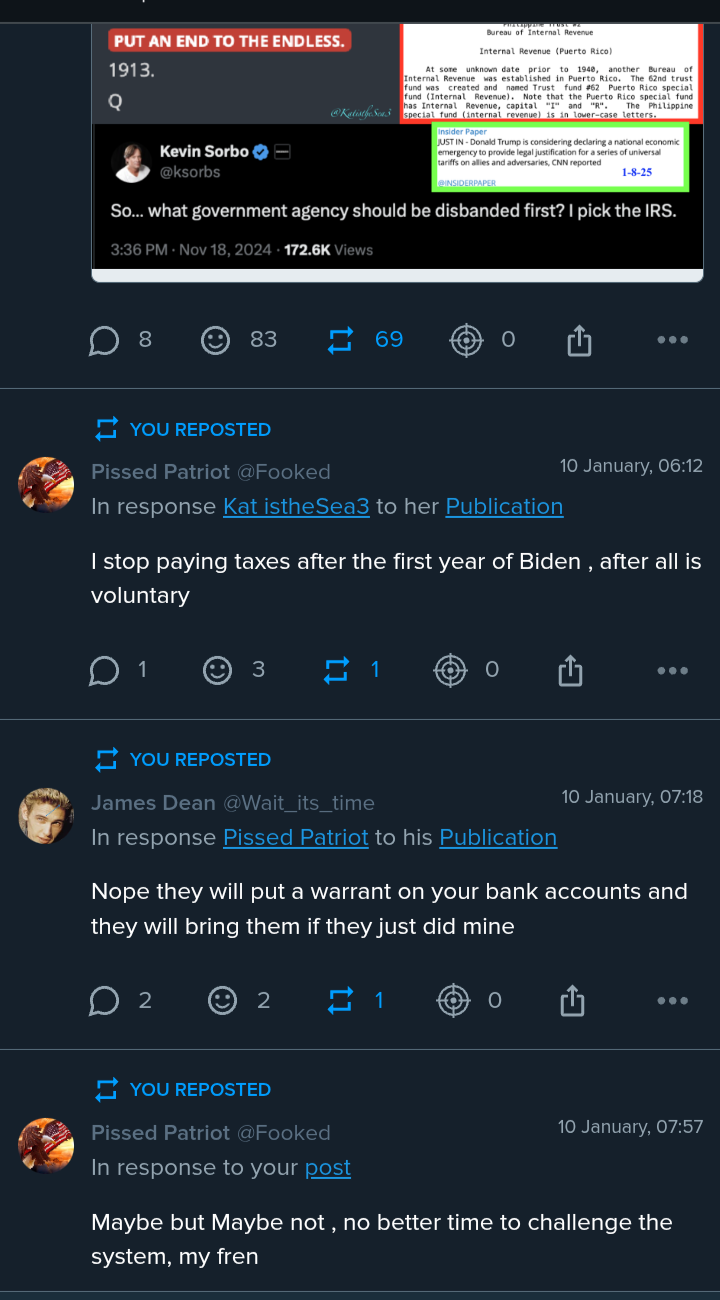The image size is (720, 1300).
Task: Share James Dean's warrant comment
Action: 572,1001
